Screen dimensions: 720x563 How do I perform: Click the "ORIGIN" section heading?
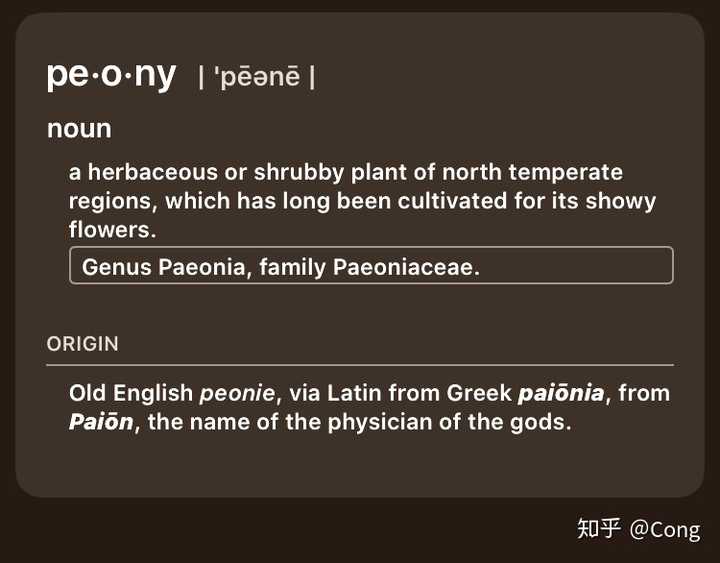pyautogui.click(x=83, y=344)
